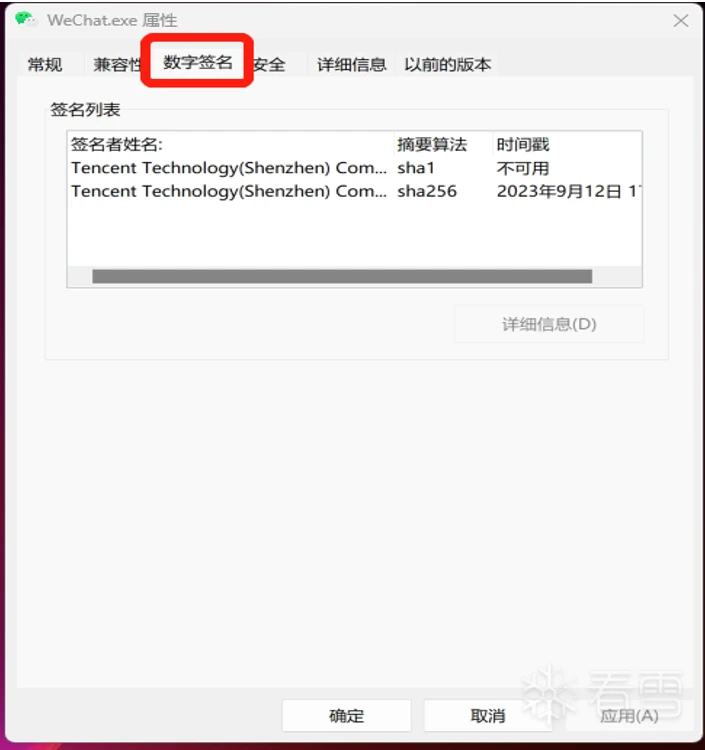Click the 摘要算法 column header
This screenshot has height=750, width=705.
(x=443, y=144)
